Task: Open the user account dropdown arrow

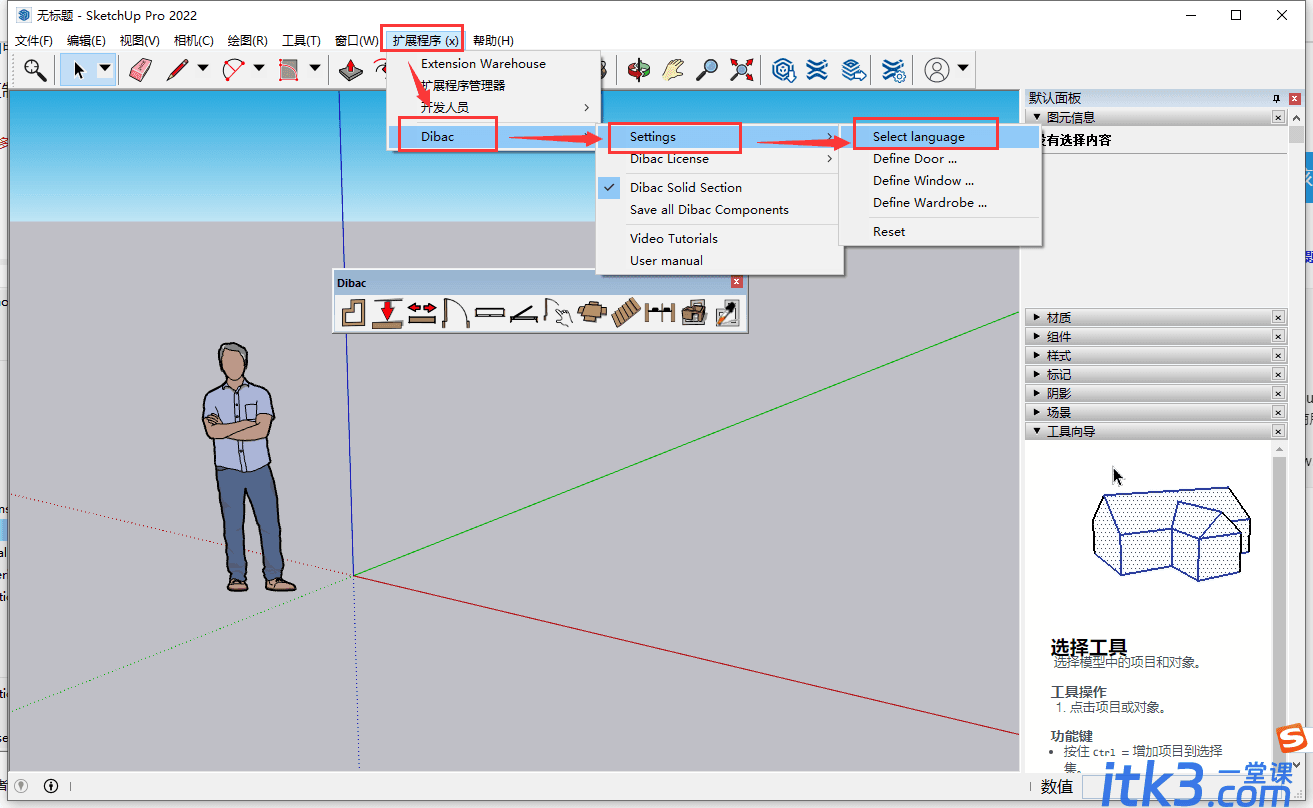Action: point(962,69)
